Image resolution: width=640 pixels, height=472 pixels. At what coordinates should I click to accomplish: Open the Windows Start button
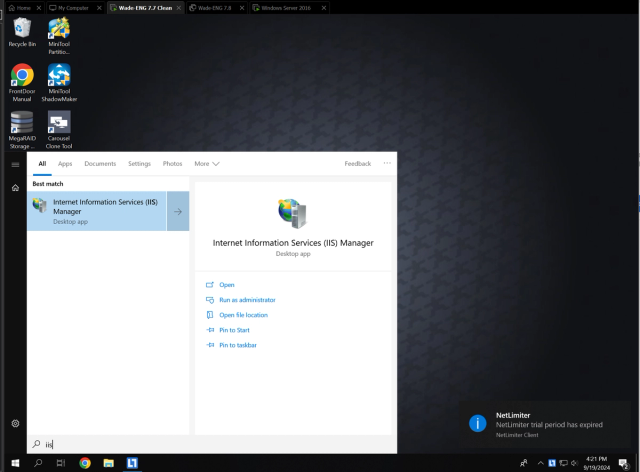point(15,463)
